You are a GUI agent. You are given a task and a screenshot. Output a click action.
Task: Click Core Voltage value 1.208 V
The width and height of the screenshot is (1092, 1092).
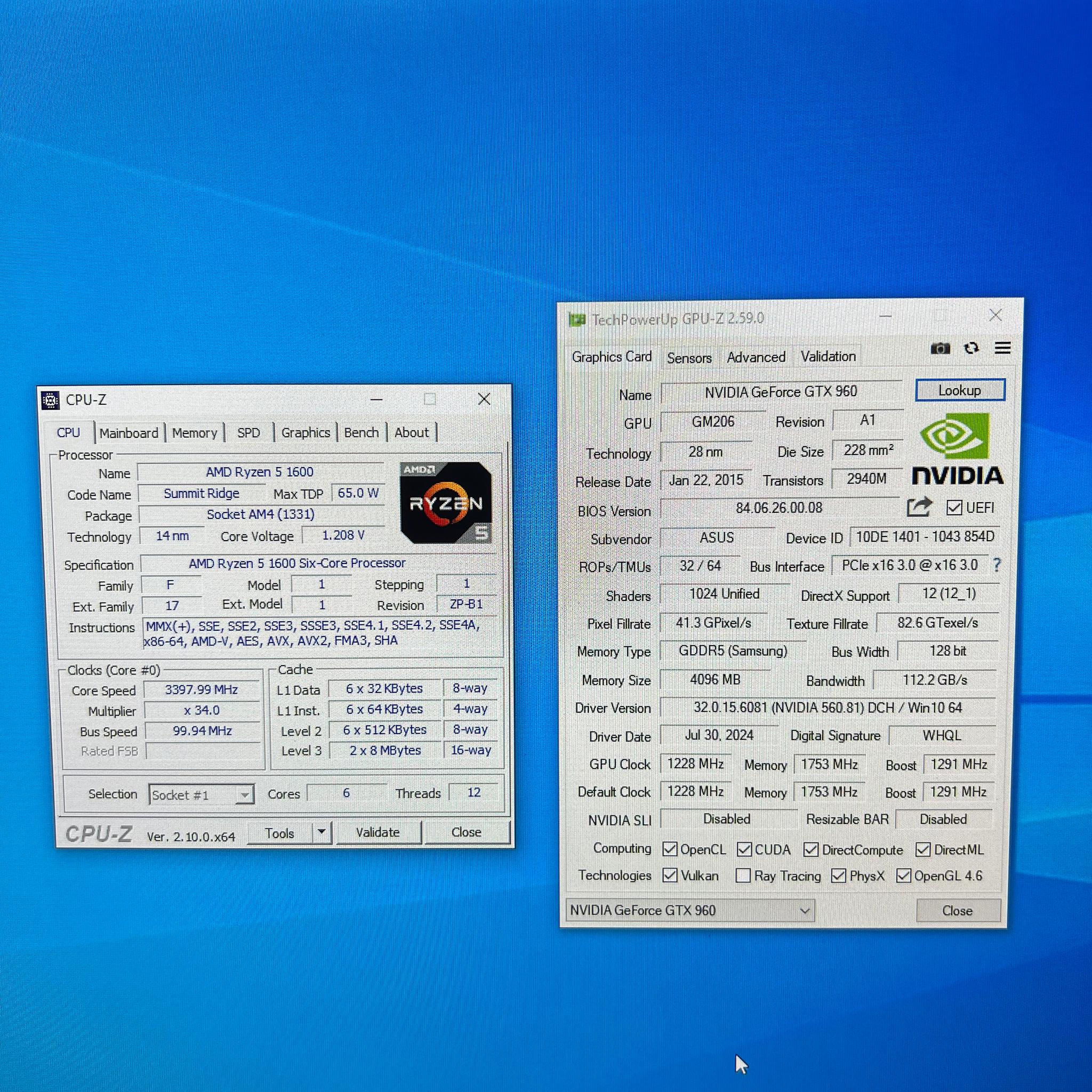343,535
